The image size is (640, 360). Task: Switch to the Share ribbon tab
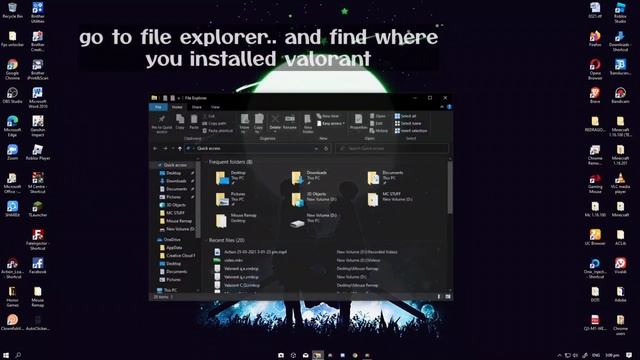point(197,107)
